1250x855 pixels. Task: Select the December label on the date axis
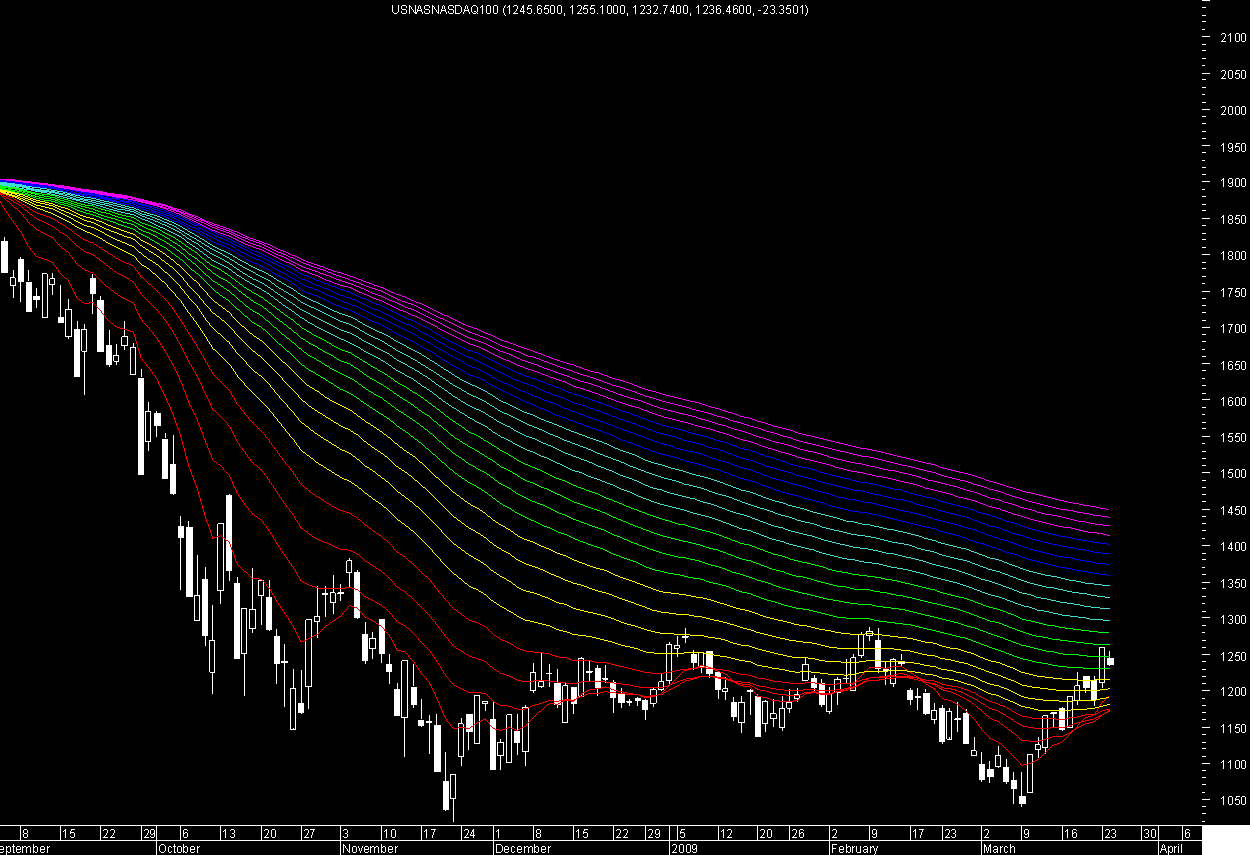pos(521,848)
